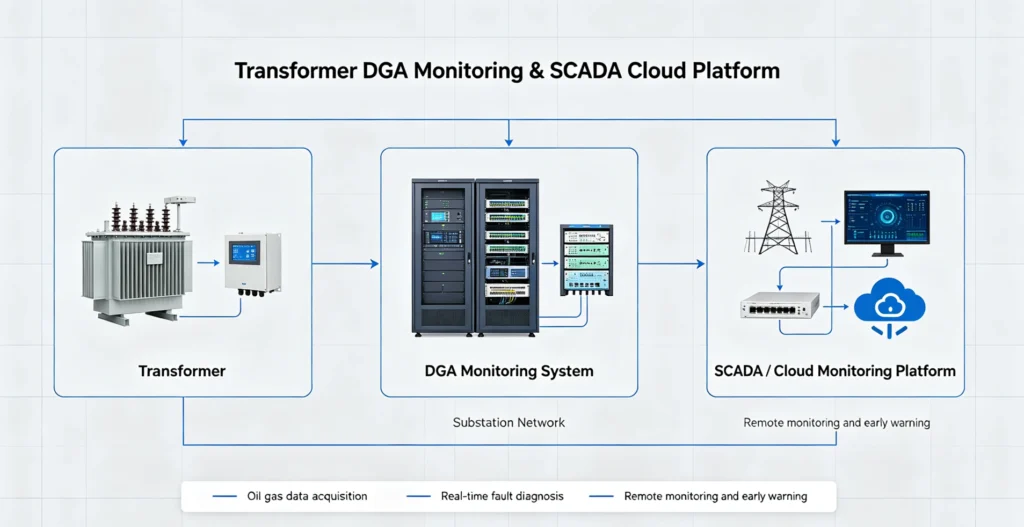Viewport: 1024px width, 527px height.
Task: Select the blue cloud icon
Action: pyautogui.click(x=889, y=307)
